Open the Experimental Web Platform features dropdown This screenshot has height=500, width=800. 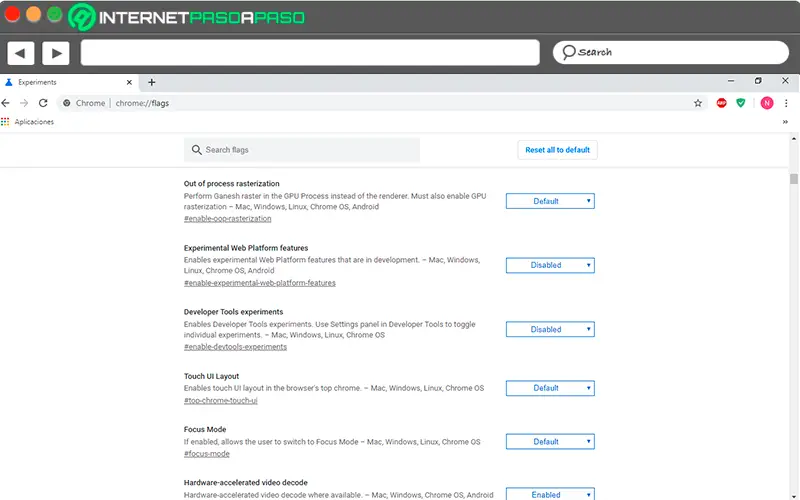(550, 265)
